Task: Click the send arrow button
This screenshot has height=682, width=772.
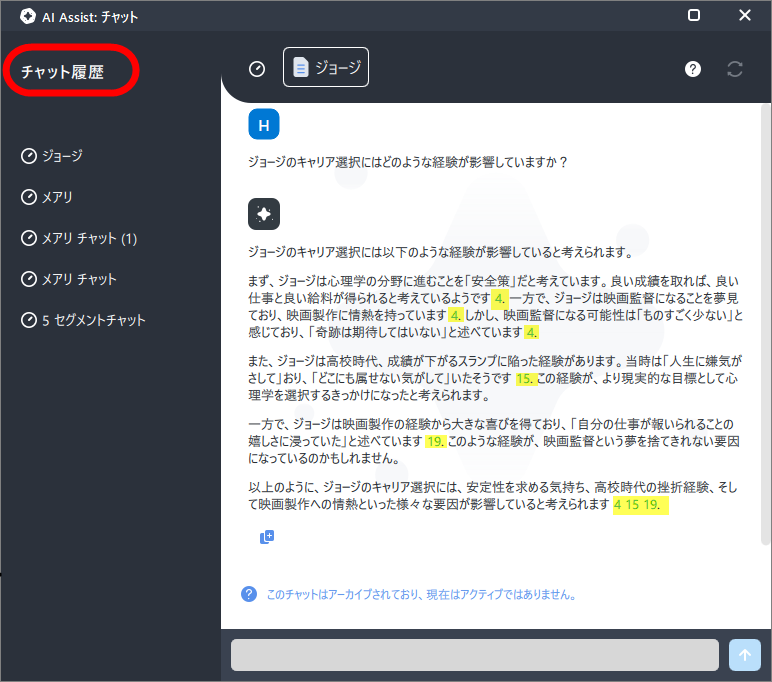Action: coord(744,654)
